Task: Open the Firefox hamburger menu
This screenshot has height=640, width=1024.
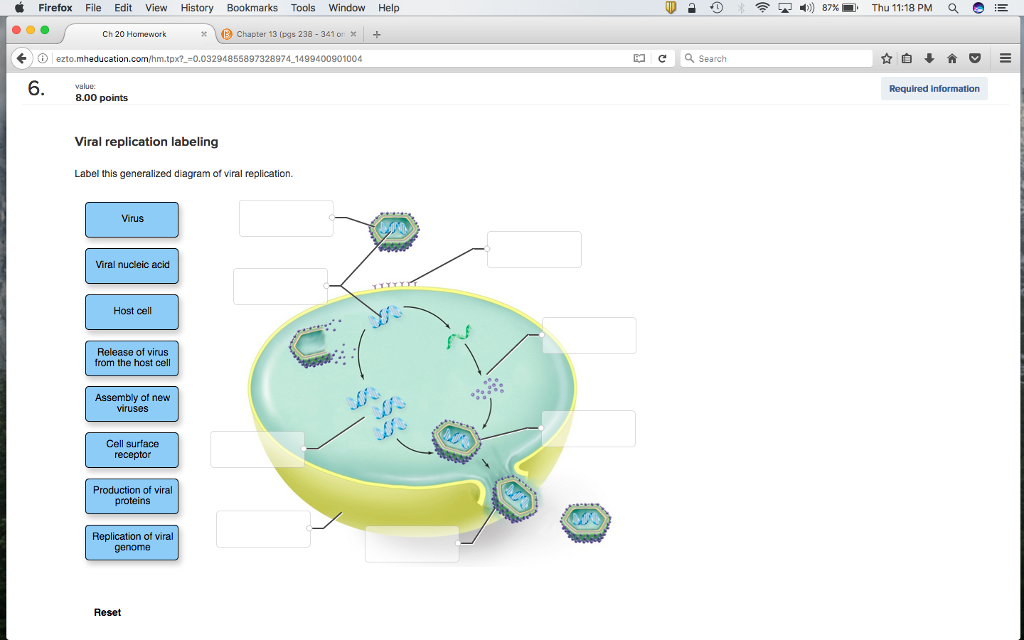Action: tap(1004, 58)
